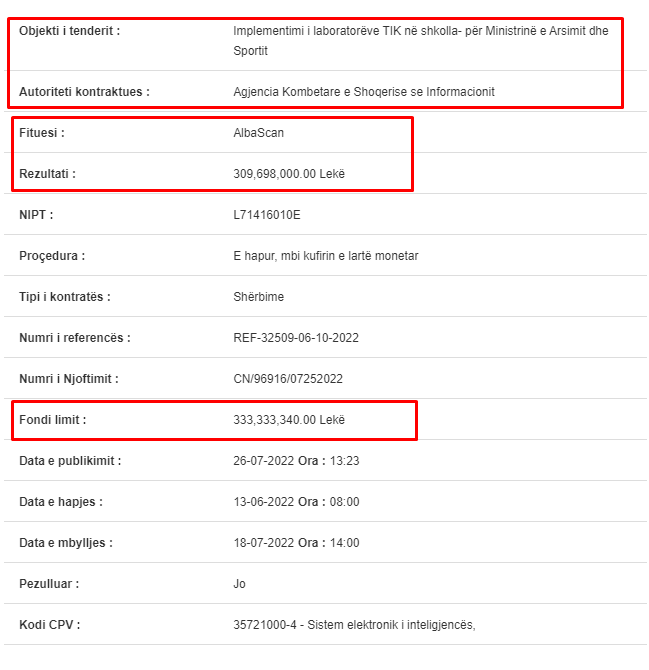Select the NIPT code 'L71416010E'
The height and width of the screenshot is (670, 649).
(x=267, y=215)
